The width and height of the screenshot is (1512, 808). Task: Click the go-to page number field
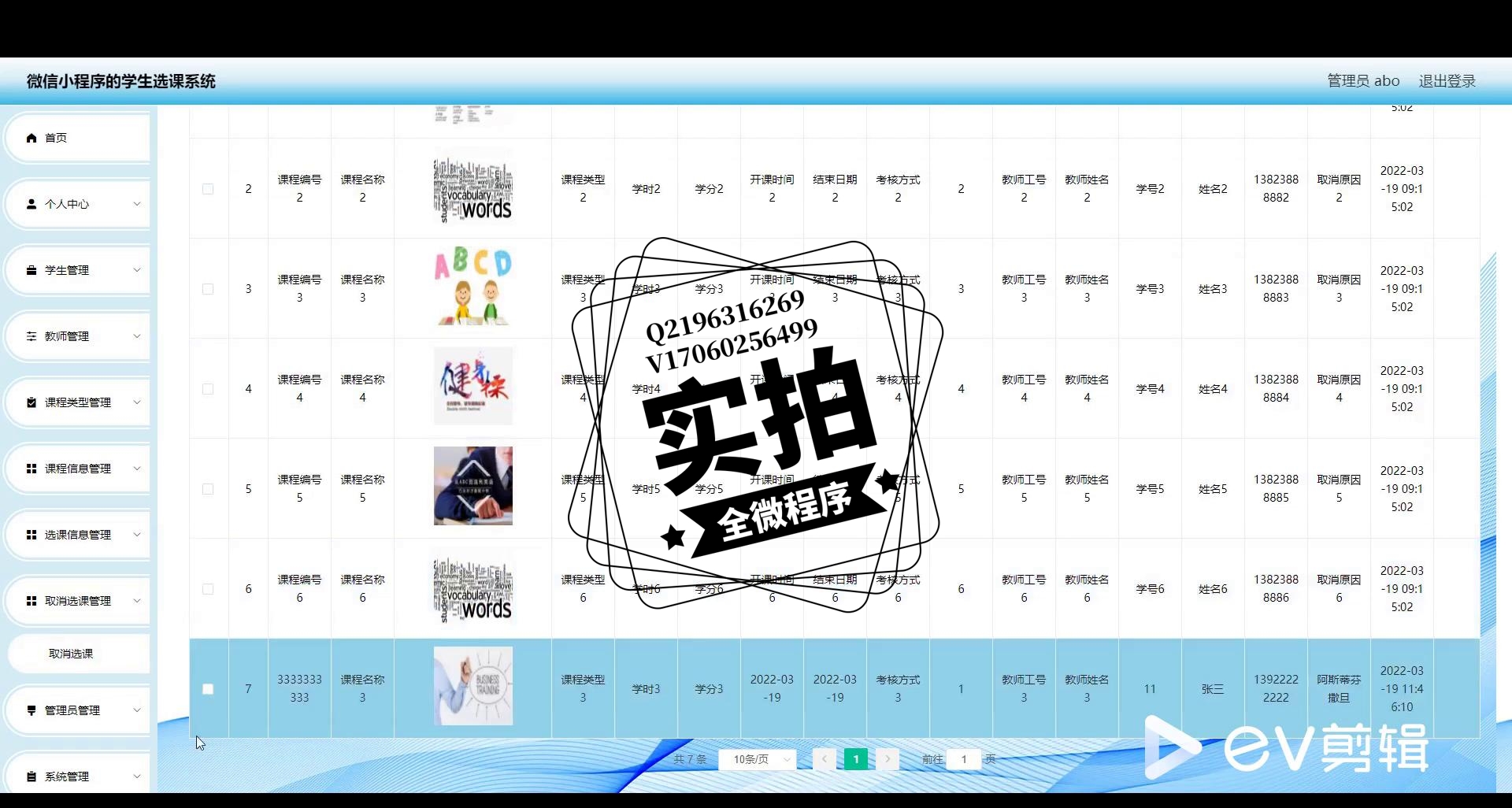pos(964,759)
